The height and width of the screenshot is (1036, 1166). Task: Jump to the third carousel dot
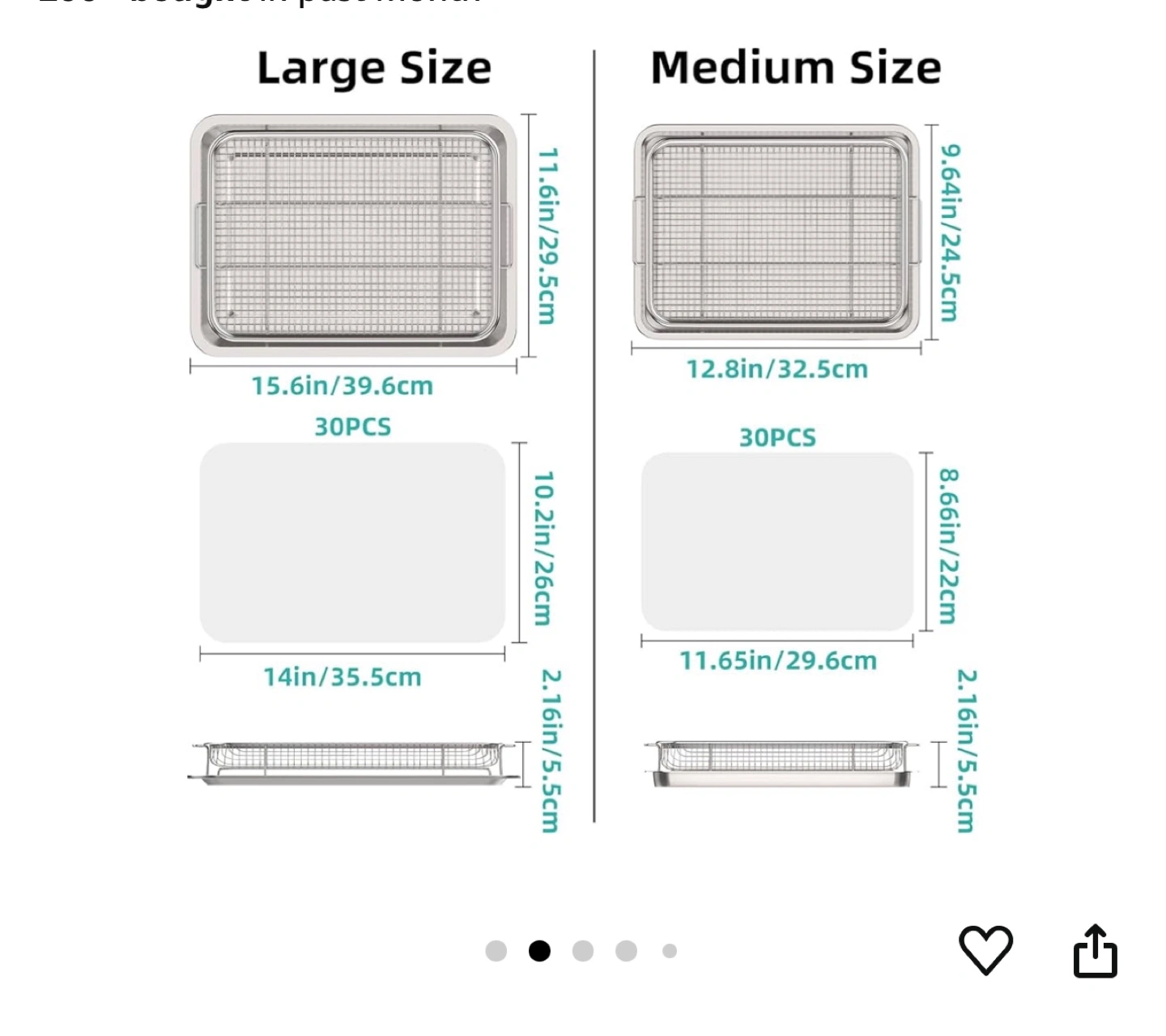(583, 951)
